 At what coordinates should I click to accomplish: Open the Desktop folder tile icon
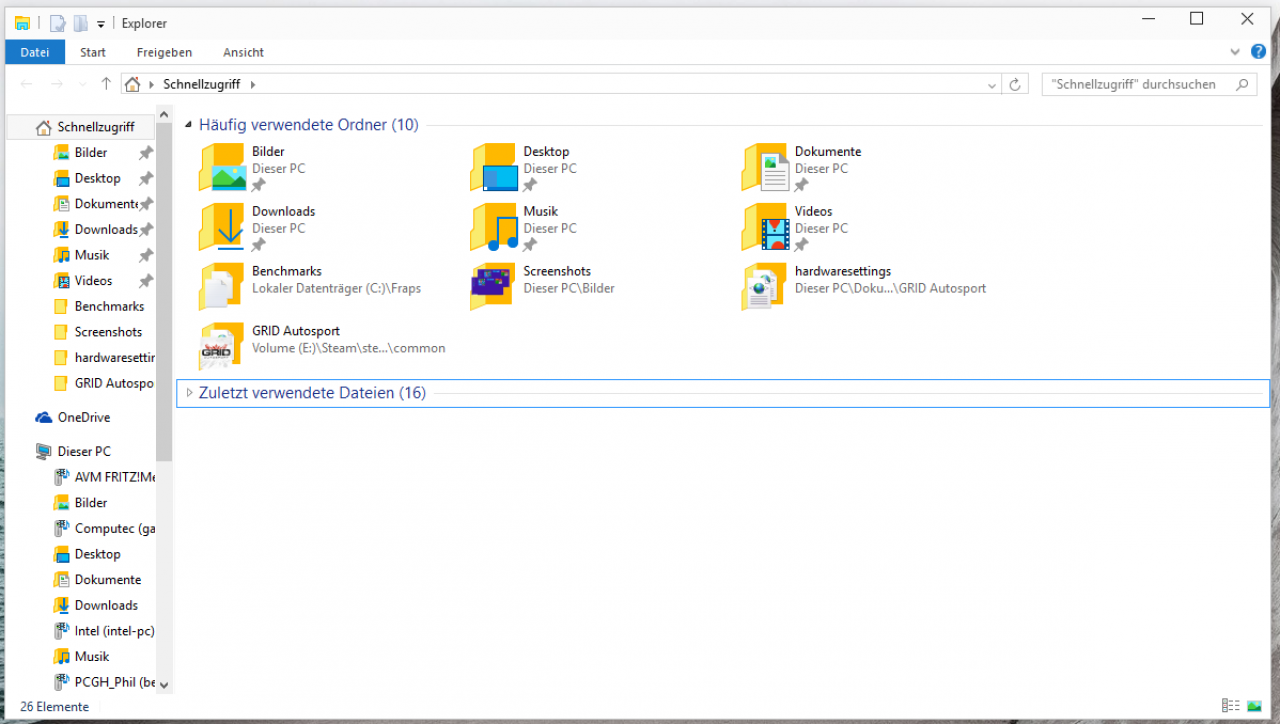(x=494, y=167)
